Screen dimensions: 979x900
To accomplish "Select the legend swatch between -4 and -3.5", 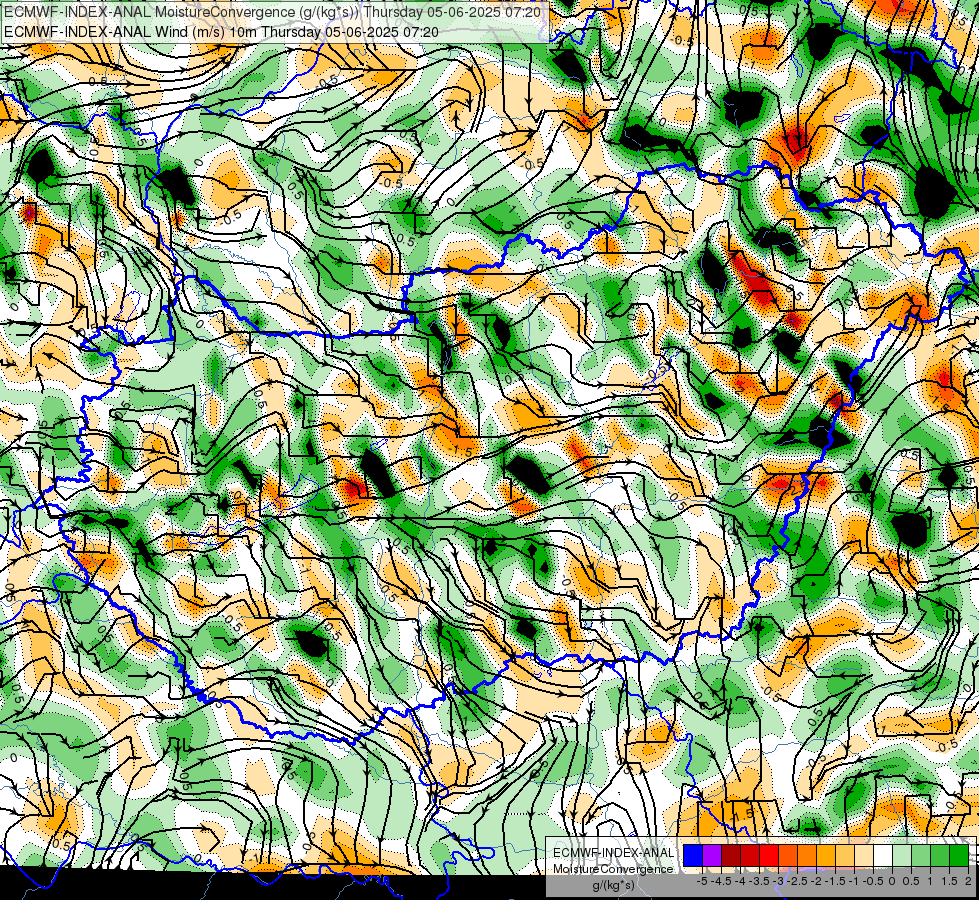I will point(750,856).
